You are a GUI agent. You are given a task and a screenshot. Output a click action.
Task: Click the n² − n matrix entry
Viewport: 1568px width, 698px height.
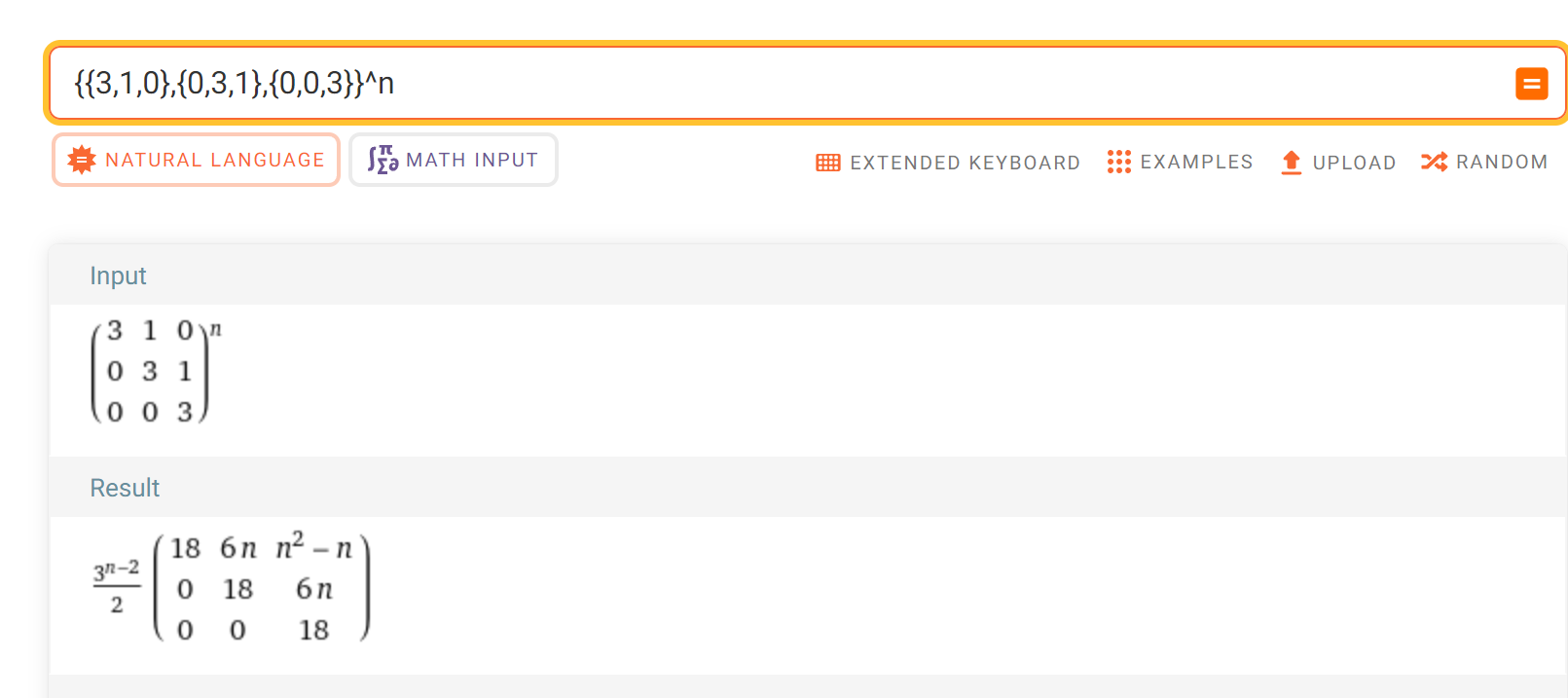pos(313,547)
